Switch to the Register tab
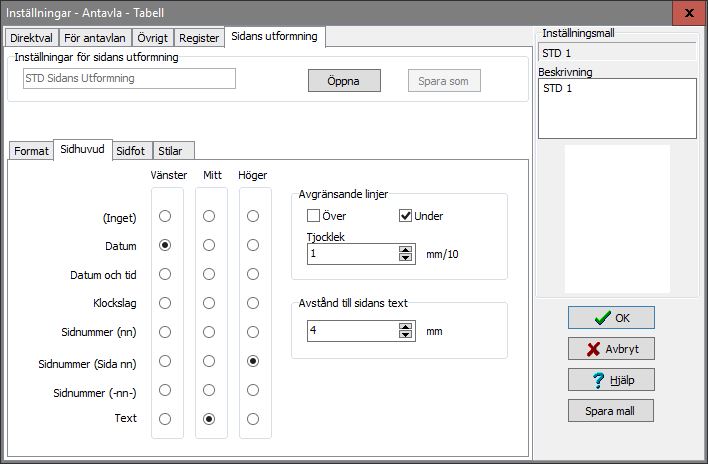The image size is (708, 464). click(x=199, y=37)
